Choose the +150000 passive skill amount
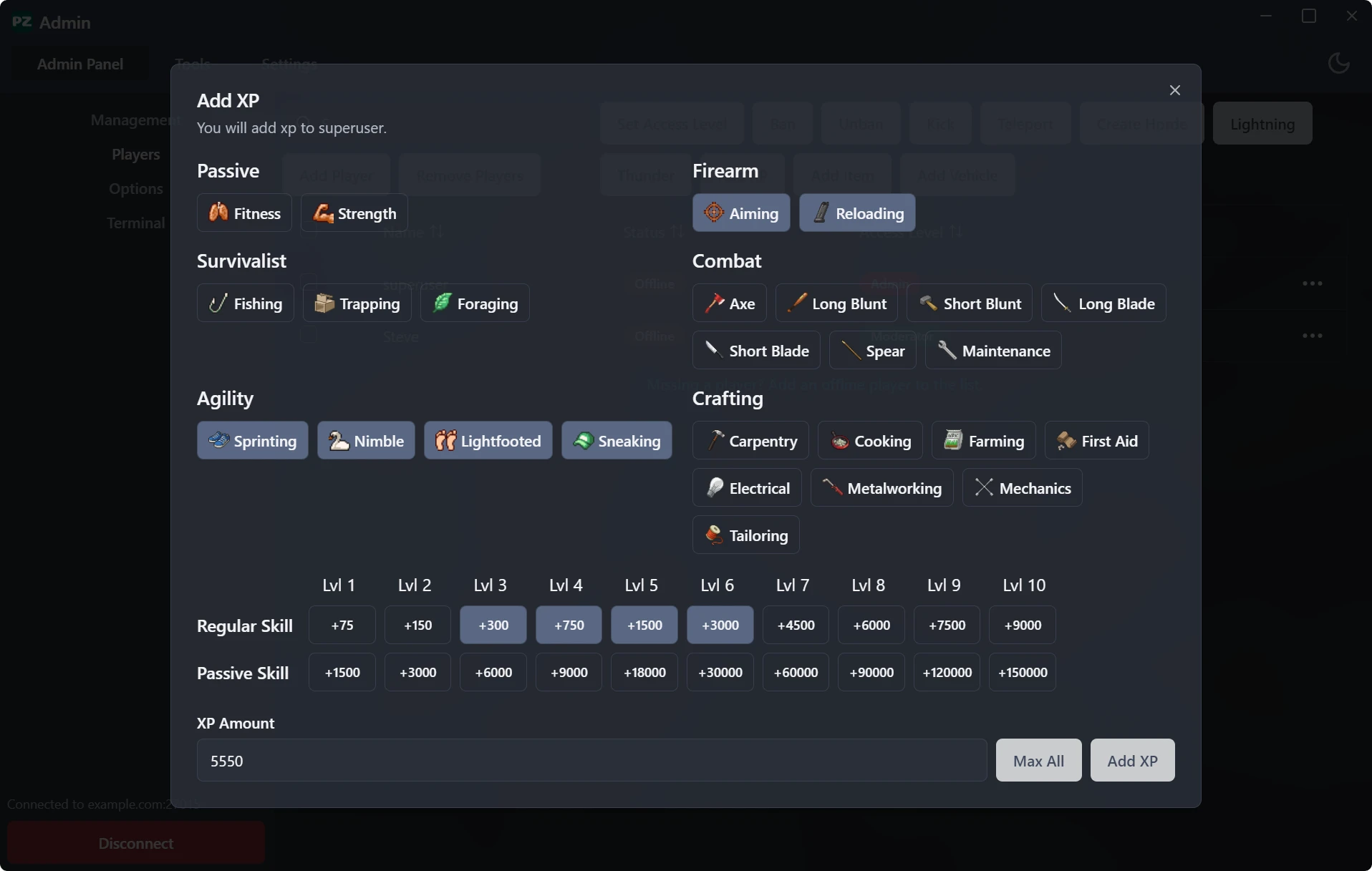 pos(1022,672)
